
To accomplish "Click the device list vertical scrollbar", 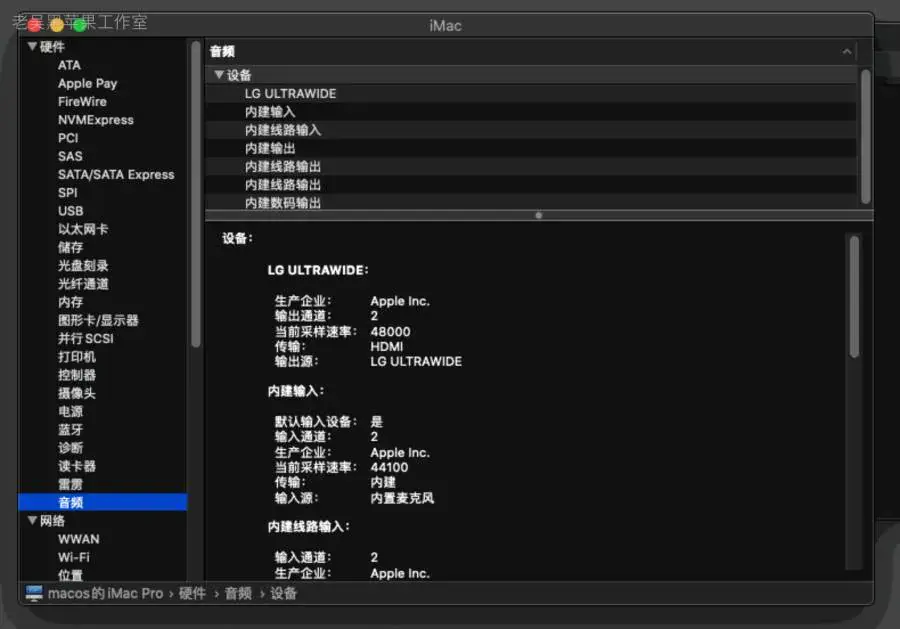I will [x=866, y=137].
